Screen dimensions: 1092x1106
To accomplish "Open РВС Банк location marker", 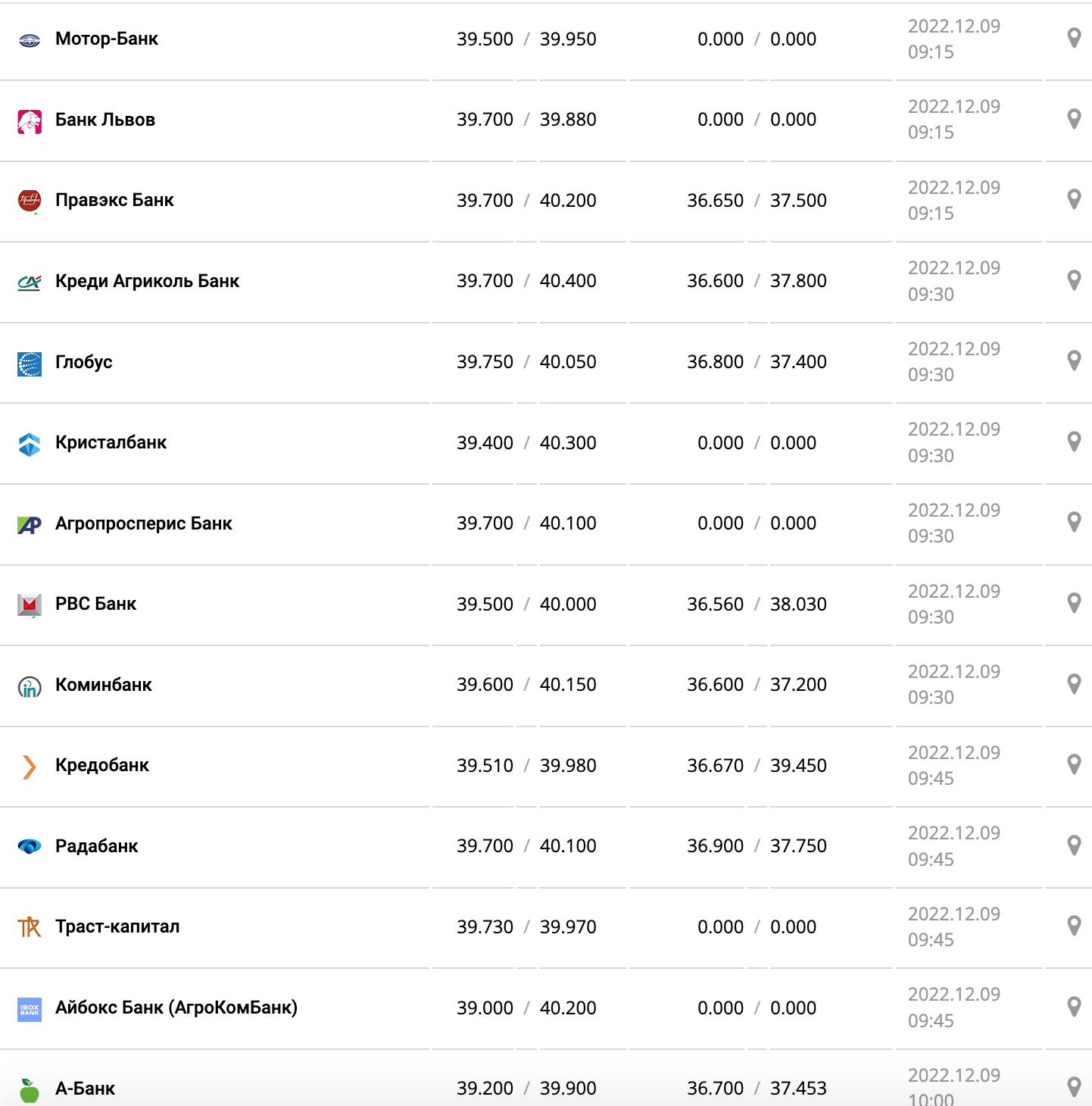I will tap(1073, 603).
